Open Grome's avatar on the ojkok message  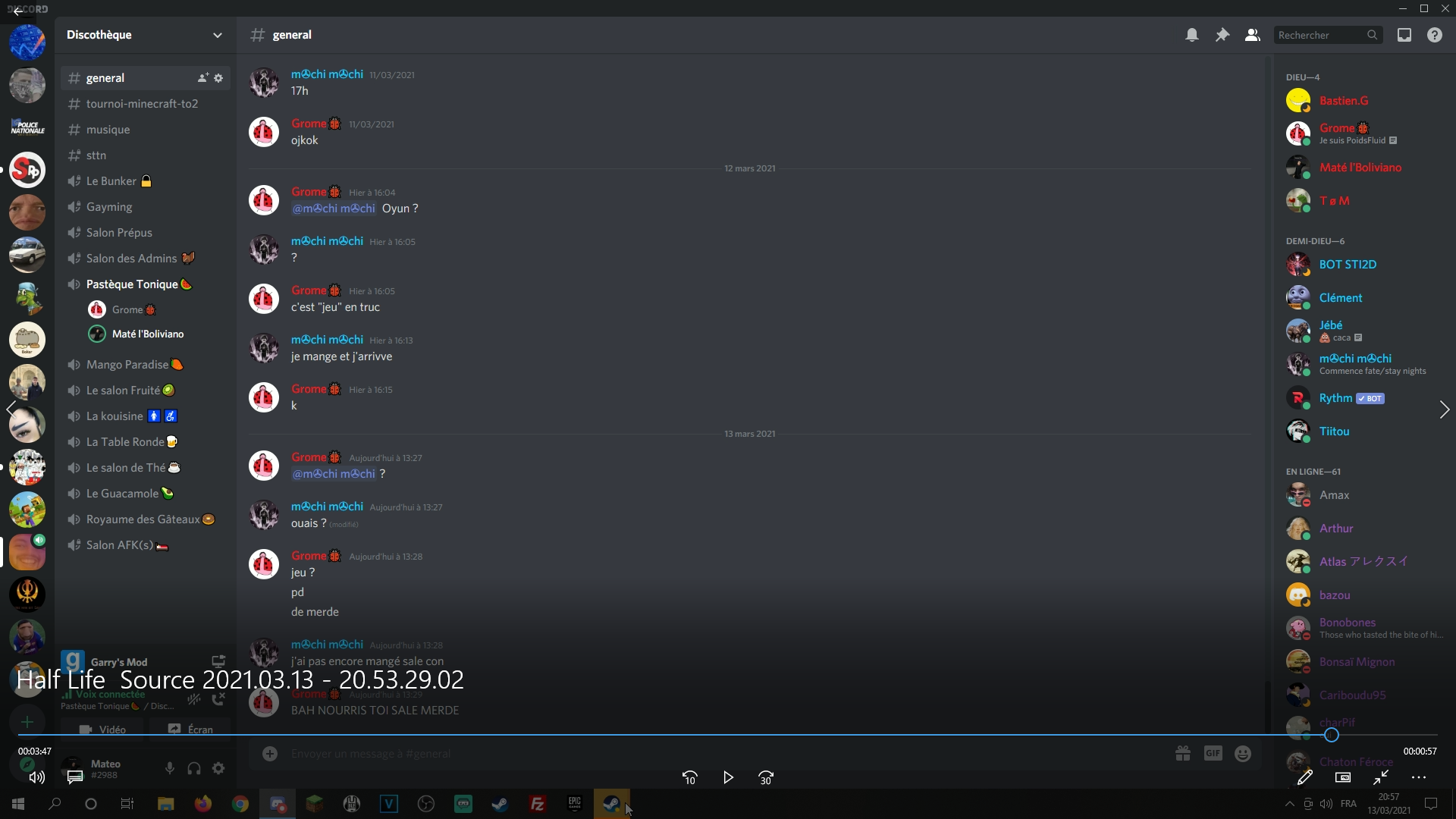[264, 131]
